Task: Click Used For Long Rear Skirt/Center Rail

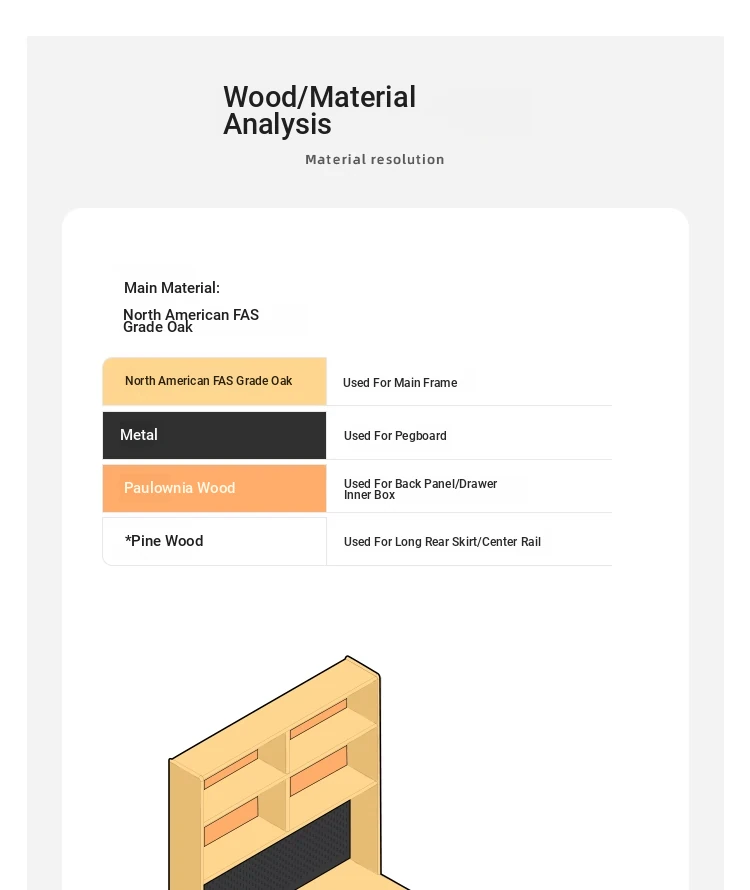Action: pos(442,542)
